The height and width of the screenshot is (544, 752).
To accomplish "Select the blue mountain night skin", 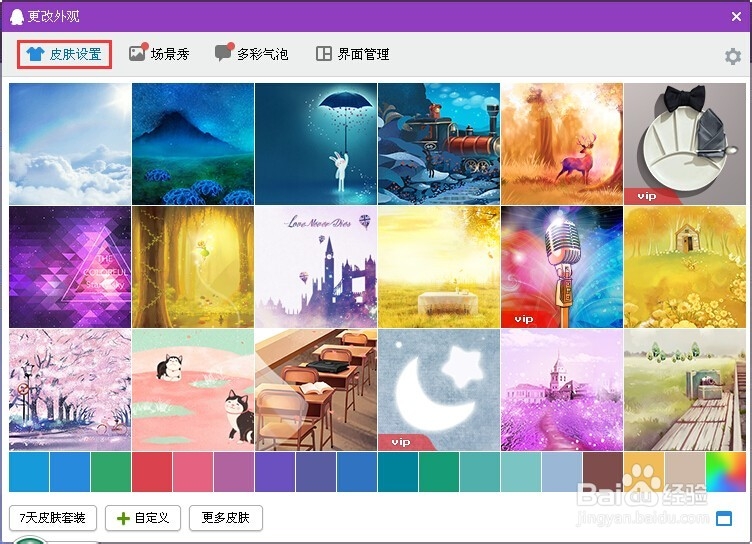I will coord(193,144).
